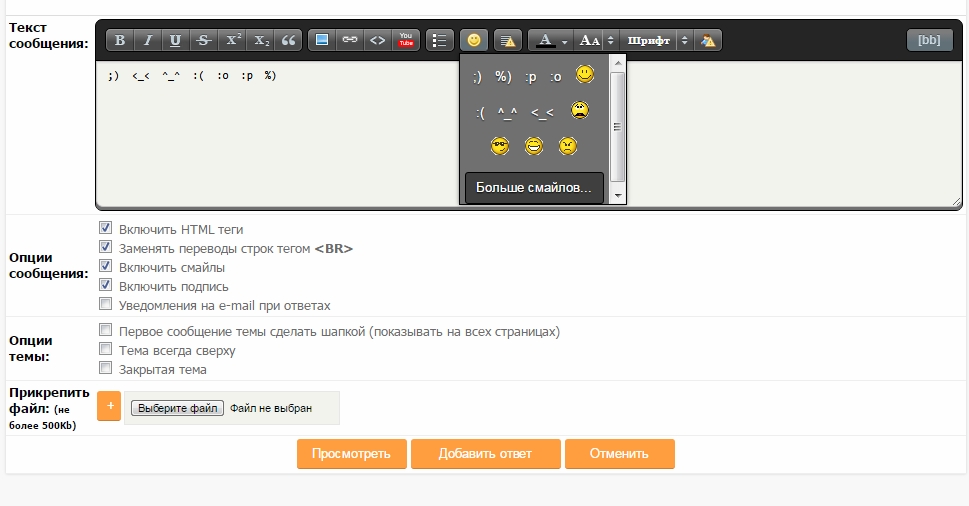
Task: Insert a hyperlink with link icon
Action: tap(349, 40)
